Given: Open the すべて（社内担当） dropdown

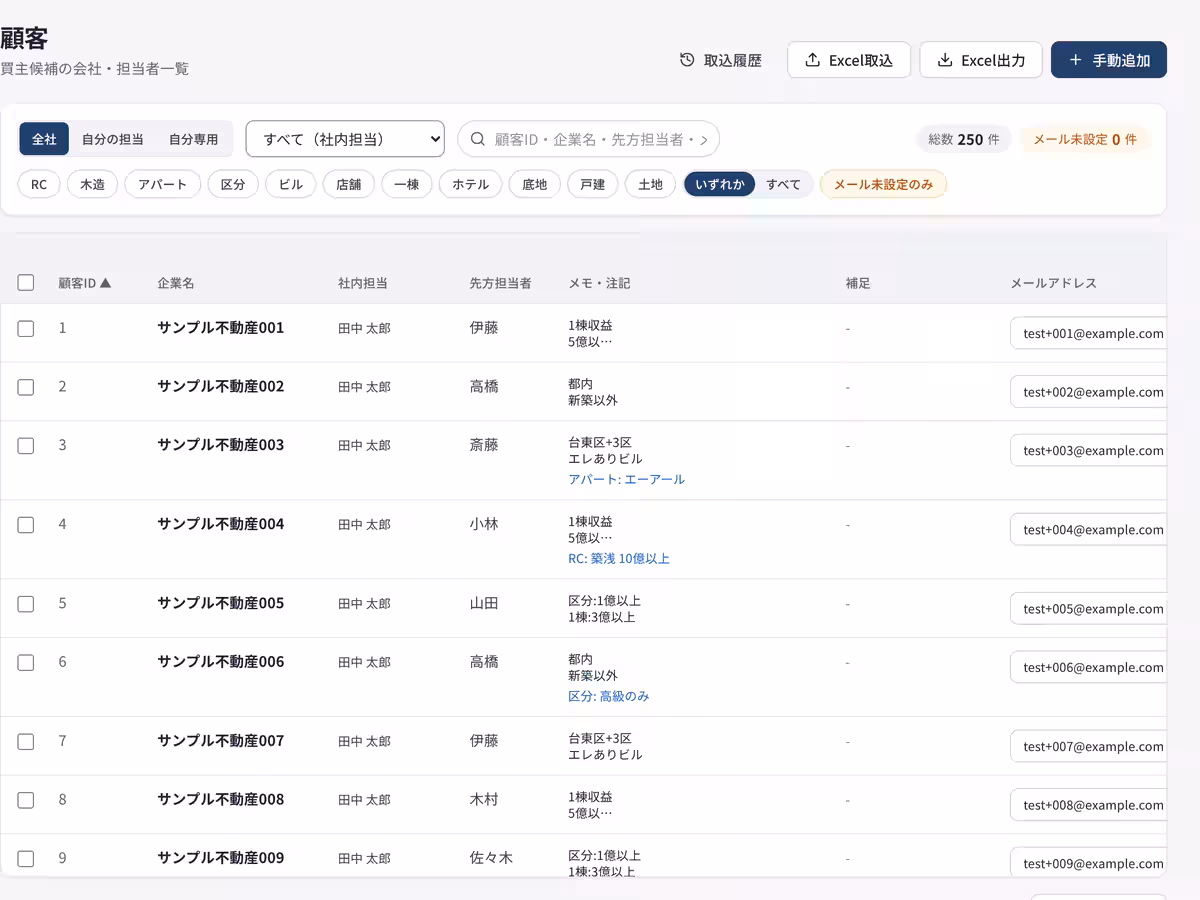Looking at the screenshot, I should [x=345, y=139].
